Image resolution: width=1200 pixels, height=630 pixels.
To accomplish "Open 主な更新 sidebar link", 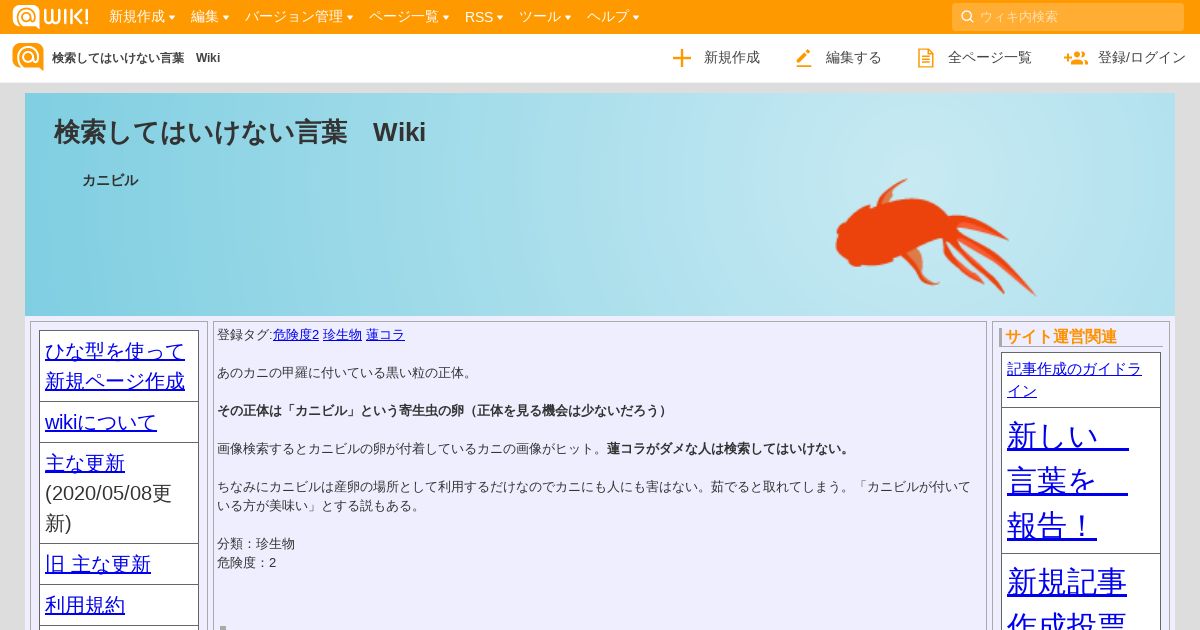I will pos(85,463).
